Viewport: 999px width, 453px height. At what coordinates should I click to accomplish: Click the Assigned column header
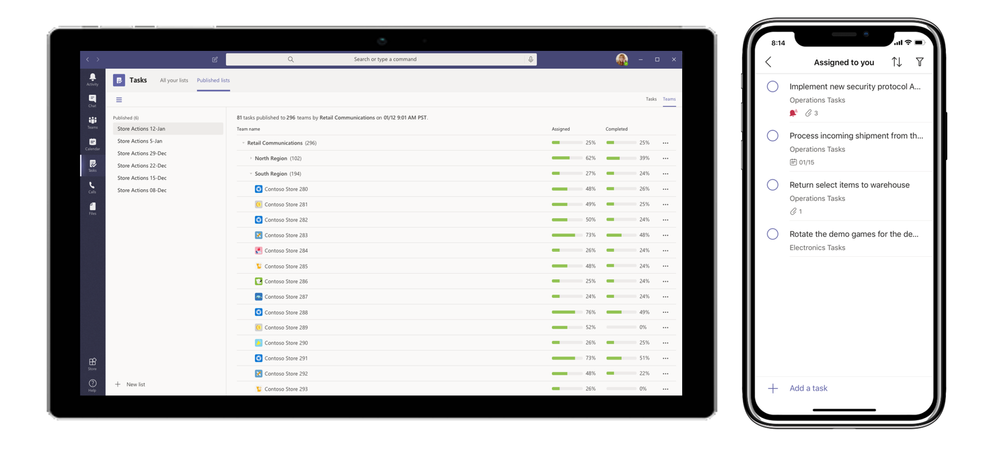coord(561,129)
